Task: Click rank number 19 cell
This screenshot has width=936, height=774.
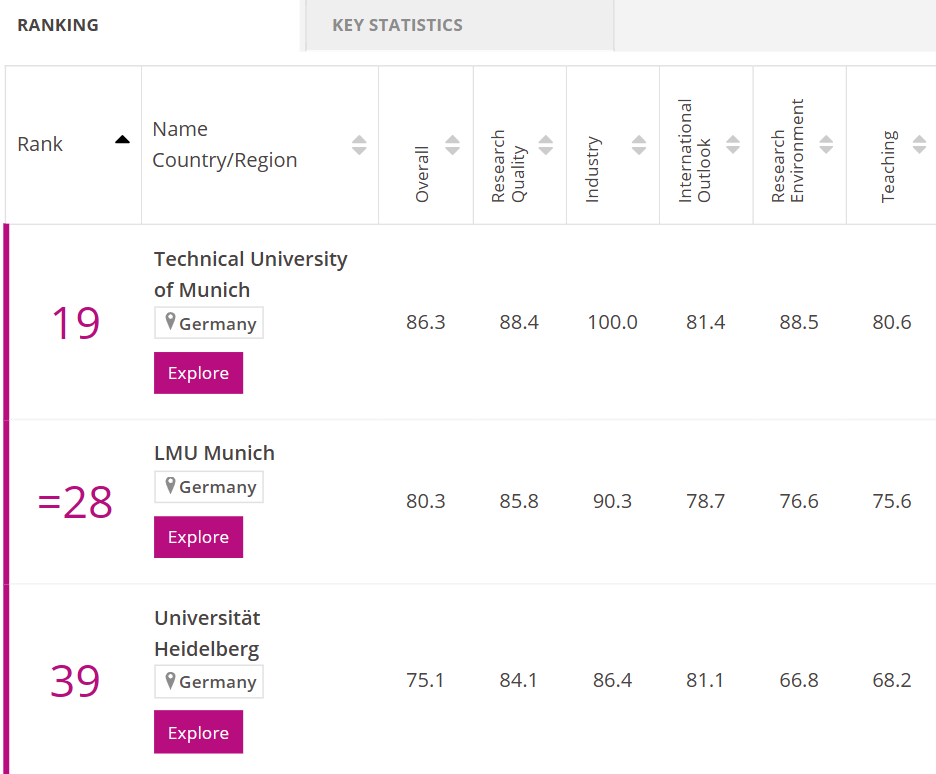Action: click(x=75, y=323)
